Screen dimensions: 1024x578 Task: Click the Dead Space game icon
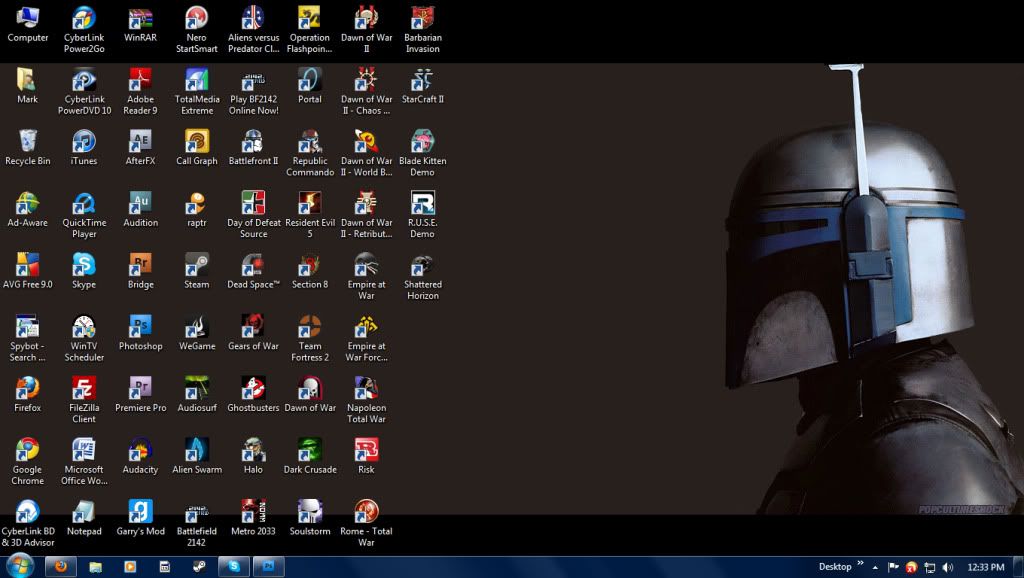tap(253, 271)
